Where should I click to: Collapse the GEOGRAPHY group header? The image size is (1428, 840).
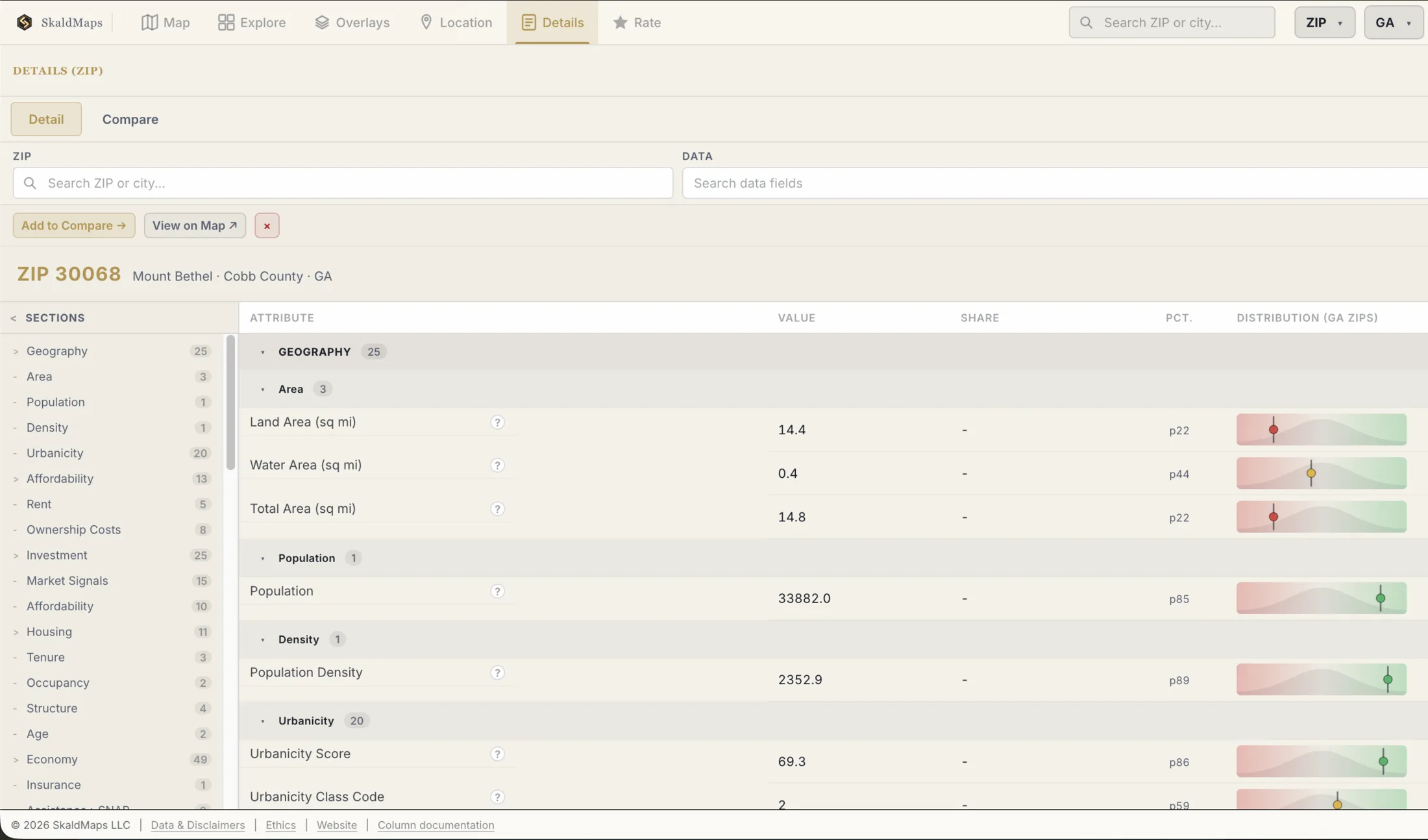click(263, 352)
